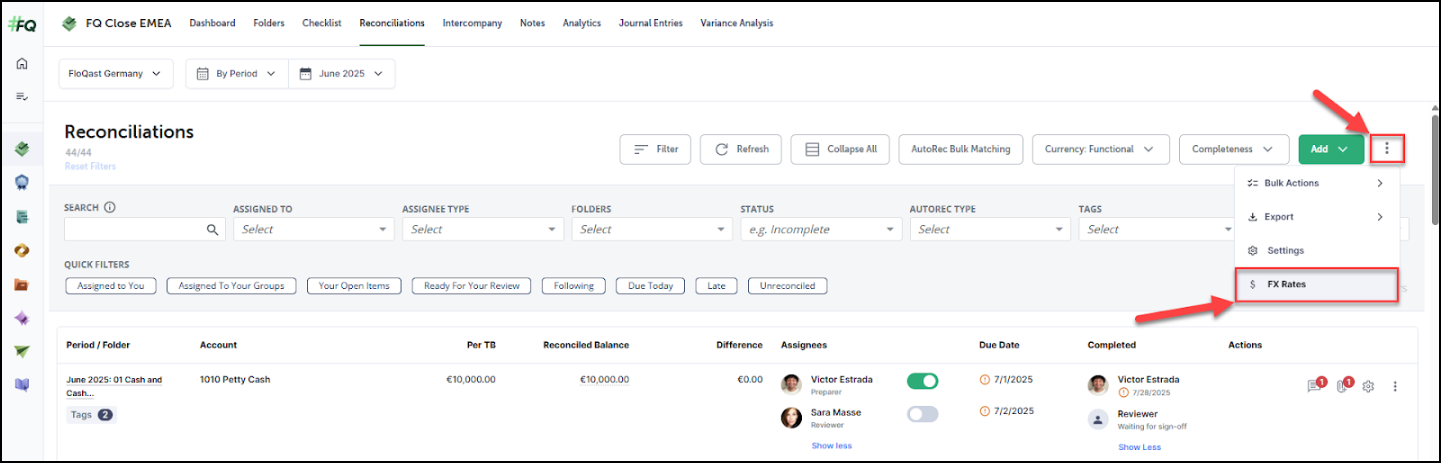Image resolution: width=1441 pixels, height=463 pixels.
Task: Open the Status filter dropdown
Action: pyautogui.click(x=821, y=230)
